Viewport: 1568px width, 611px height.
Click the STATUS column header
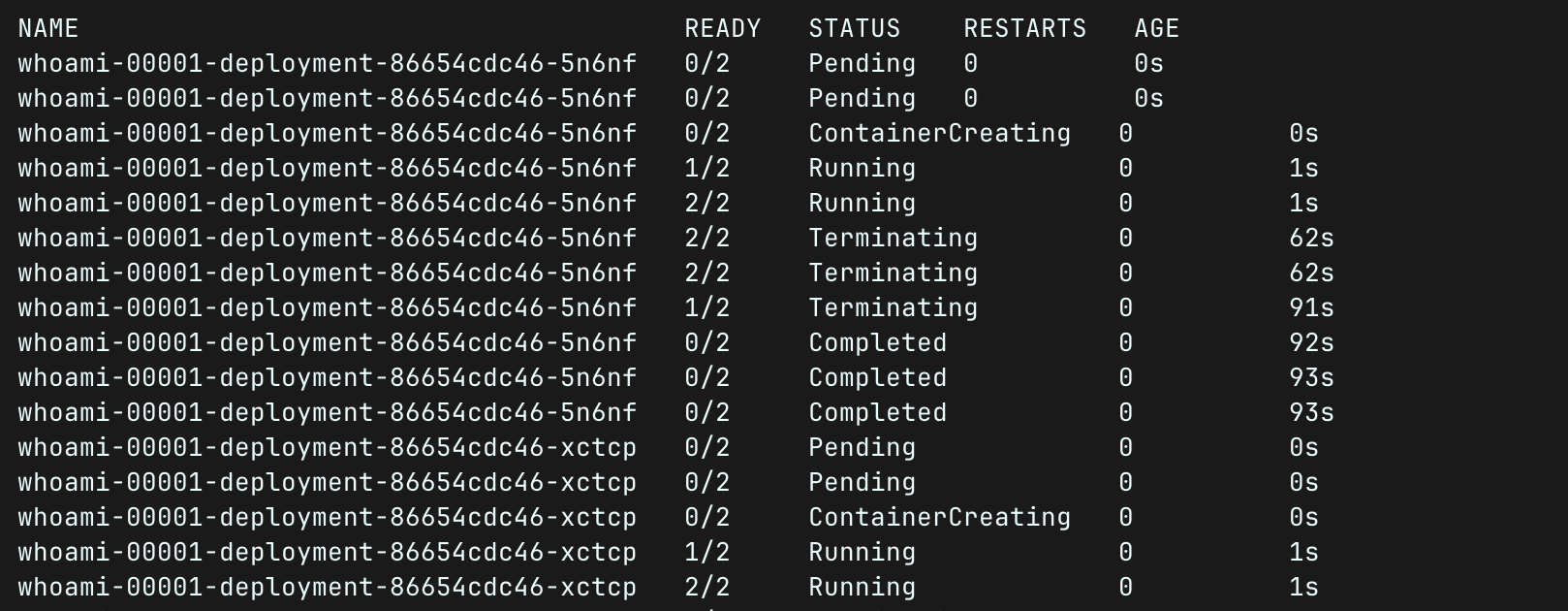854,29
